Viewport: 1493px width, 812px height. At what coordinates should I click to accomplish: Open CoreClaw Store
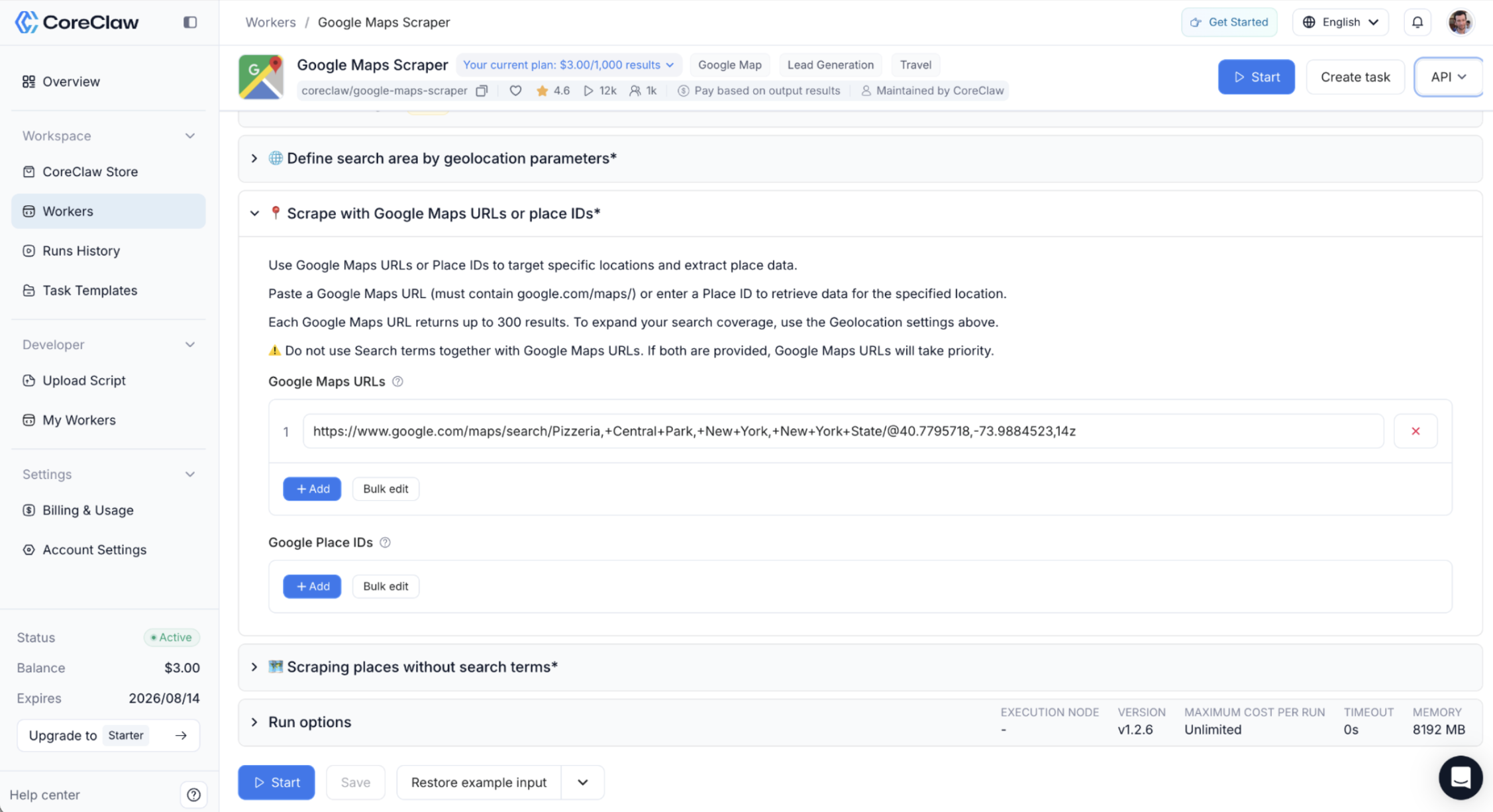[x=109, y=172]
